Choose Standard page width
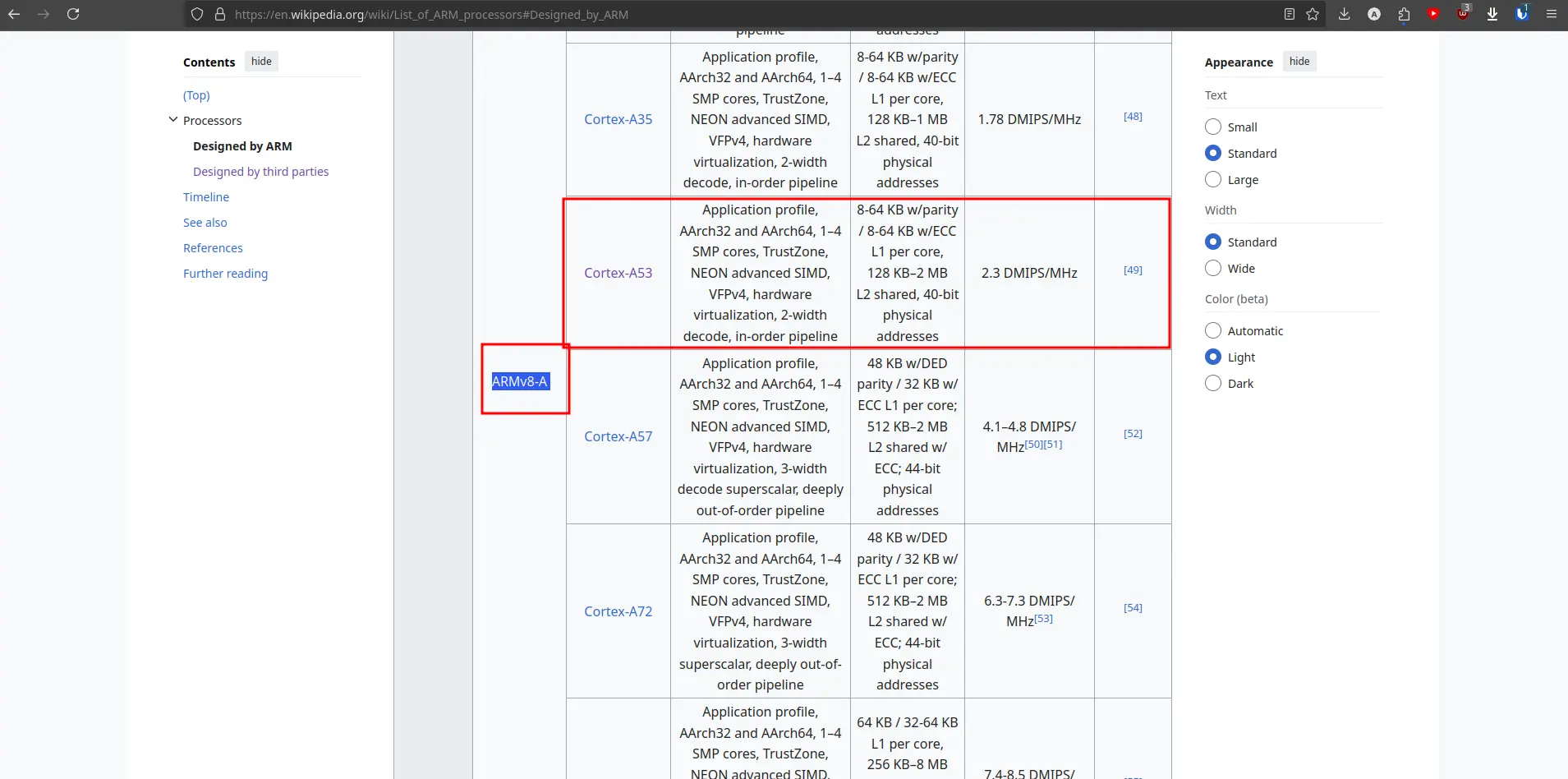Viewport: 1568px width, 779px height. tap(1213, 242)
